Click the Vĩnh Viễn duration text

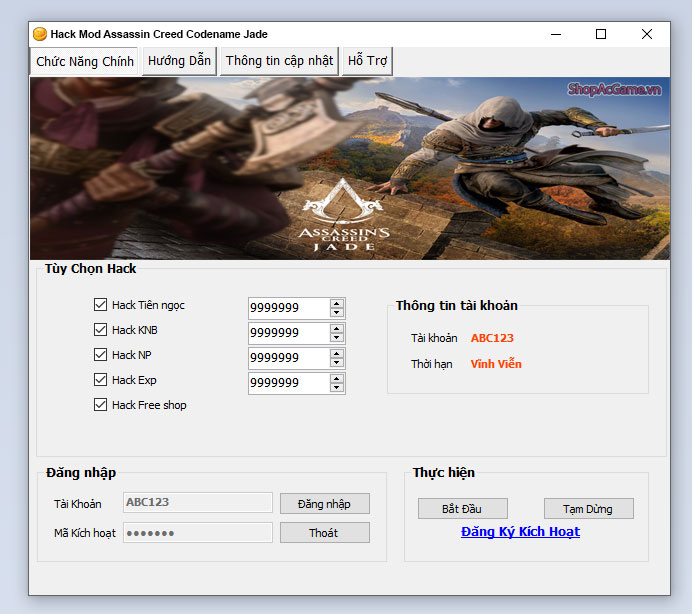[496, 364]
